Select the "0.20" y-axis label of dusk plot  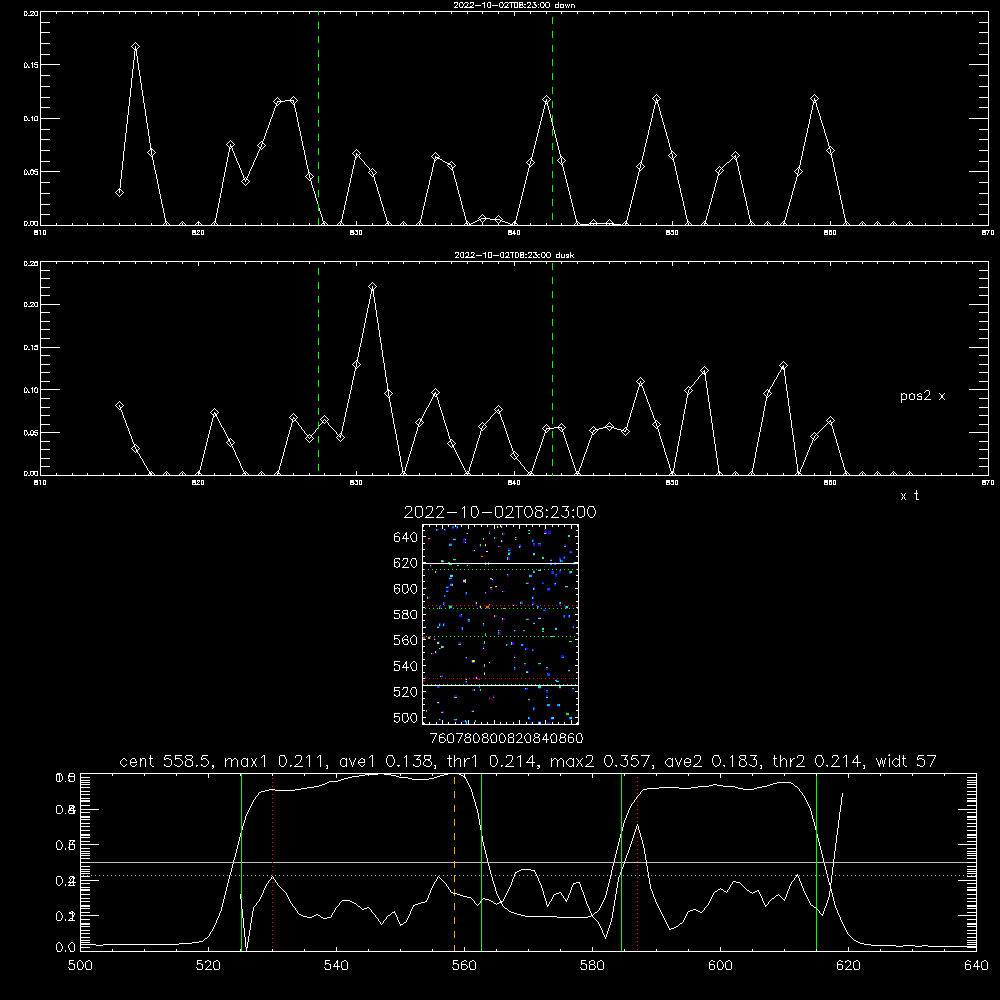(31, 305)
